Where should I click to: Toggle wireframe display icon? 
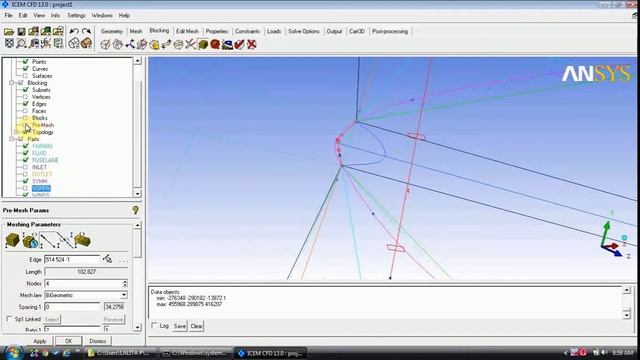[74, 43]
